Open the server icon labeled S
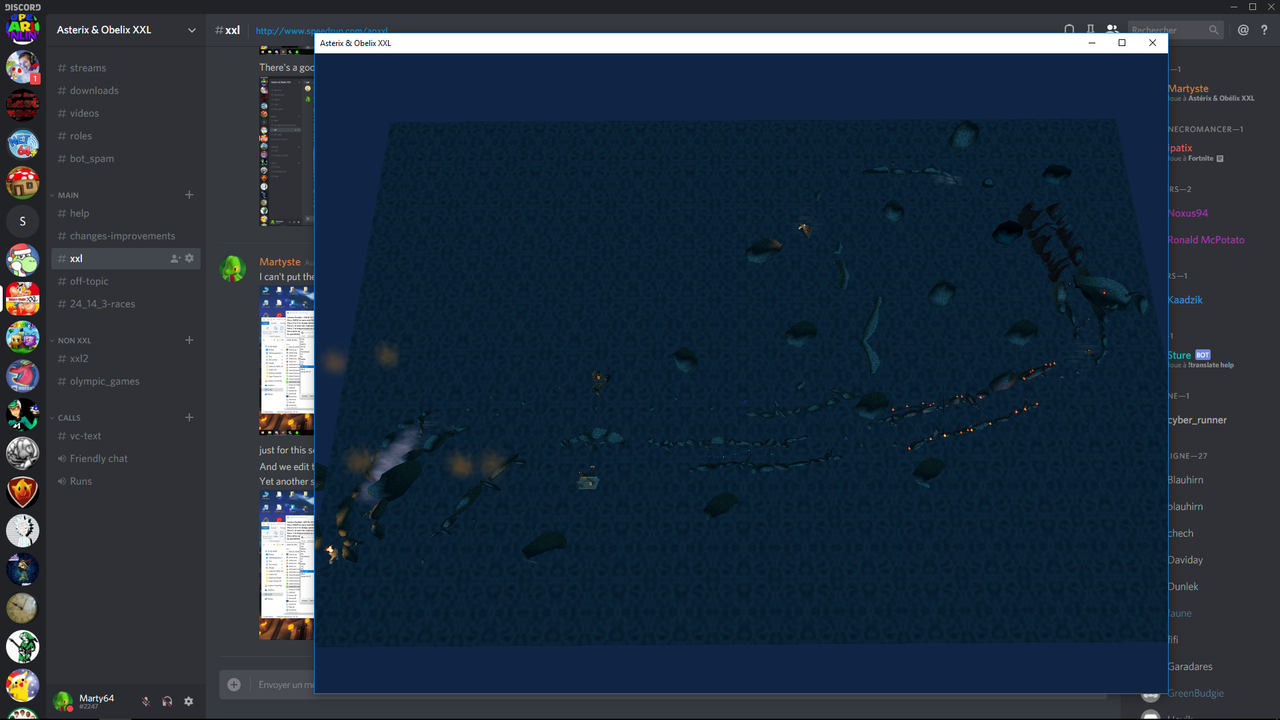Image resolution: width=1280 pixels, height=720 pixels. (x=22, y=221)
